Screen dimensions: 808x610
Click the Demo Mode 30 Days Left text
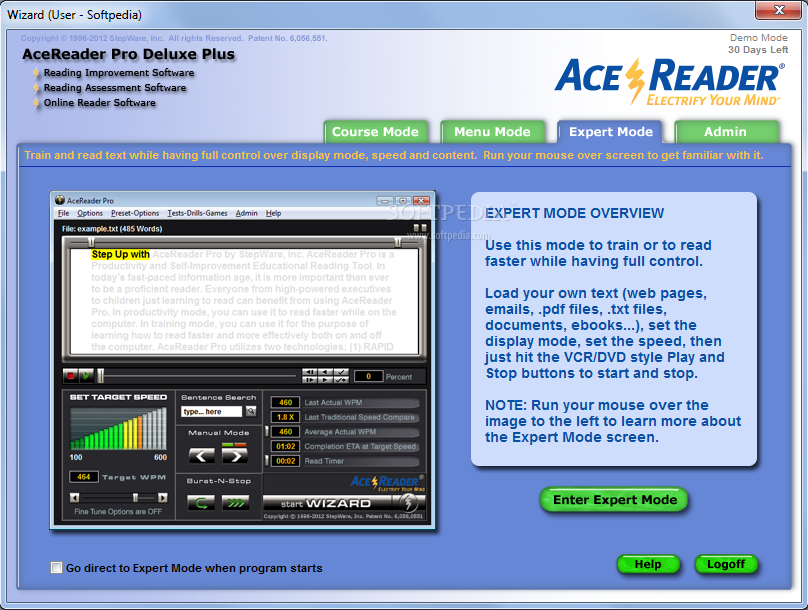pos(758,44)
